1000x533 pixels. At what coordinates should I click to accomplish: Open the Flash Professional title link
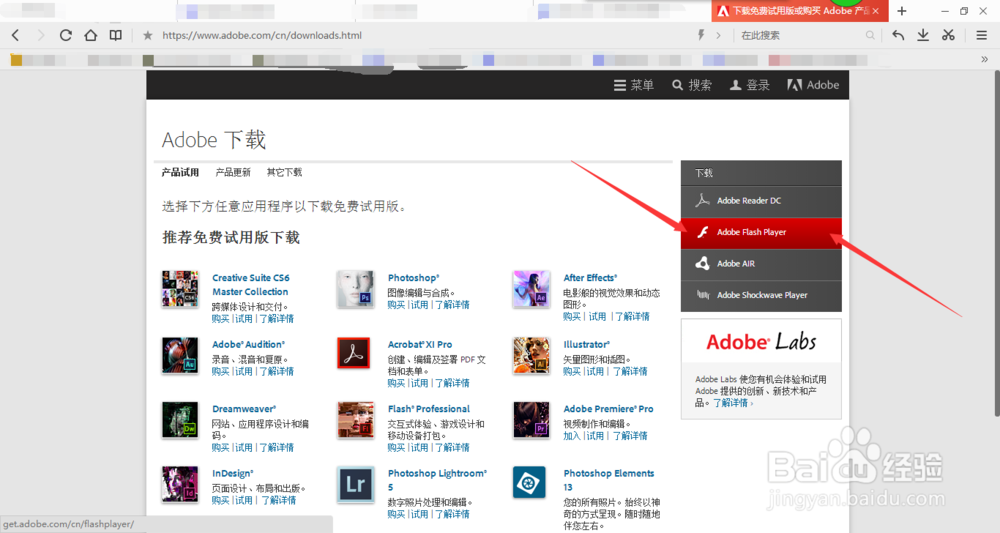pyautogui.click(x=429, y=409)
